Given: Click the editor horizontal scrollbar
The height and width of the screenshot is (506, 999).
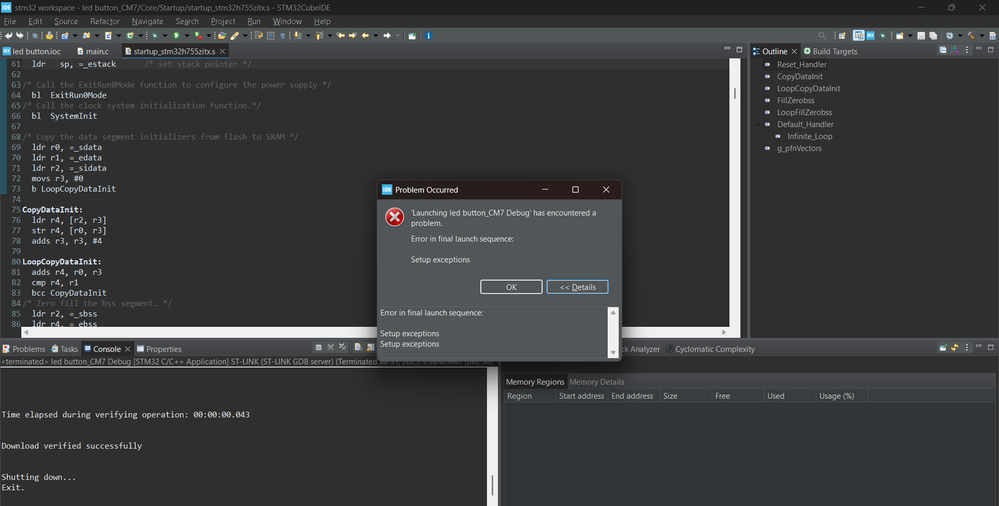Looking at the screenshot, I should tap(375, 332).
